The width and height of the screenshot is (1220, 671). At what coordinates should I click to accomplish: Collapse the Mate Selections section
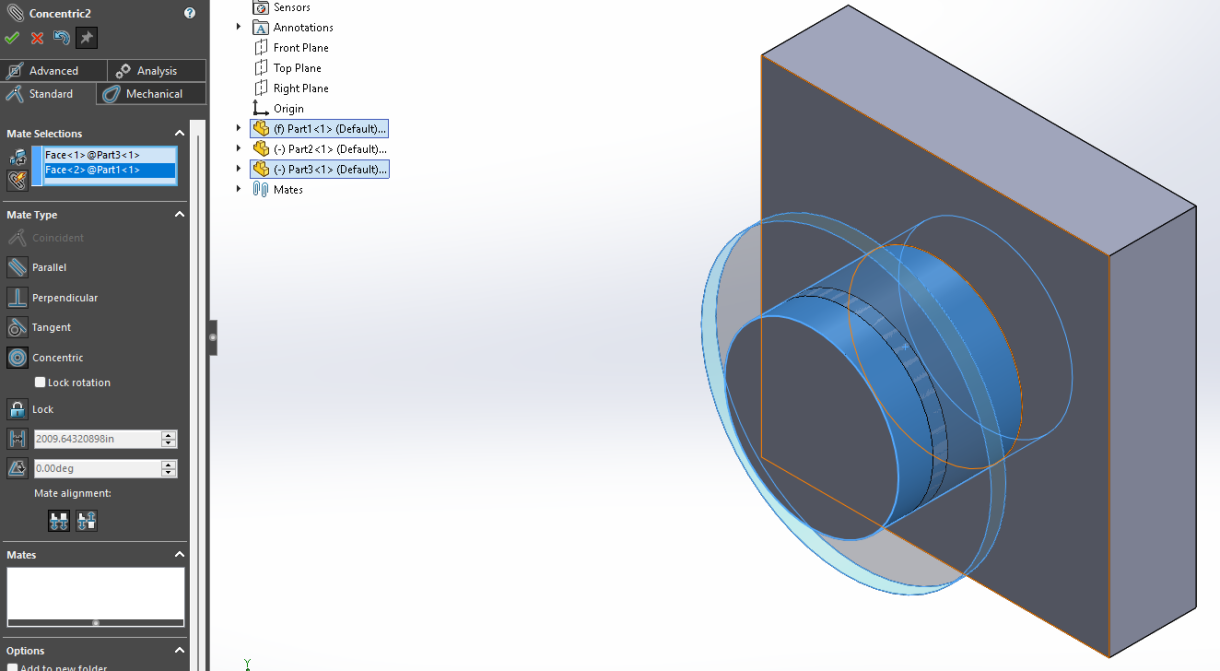180,133
